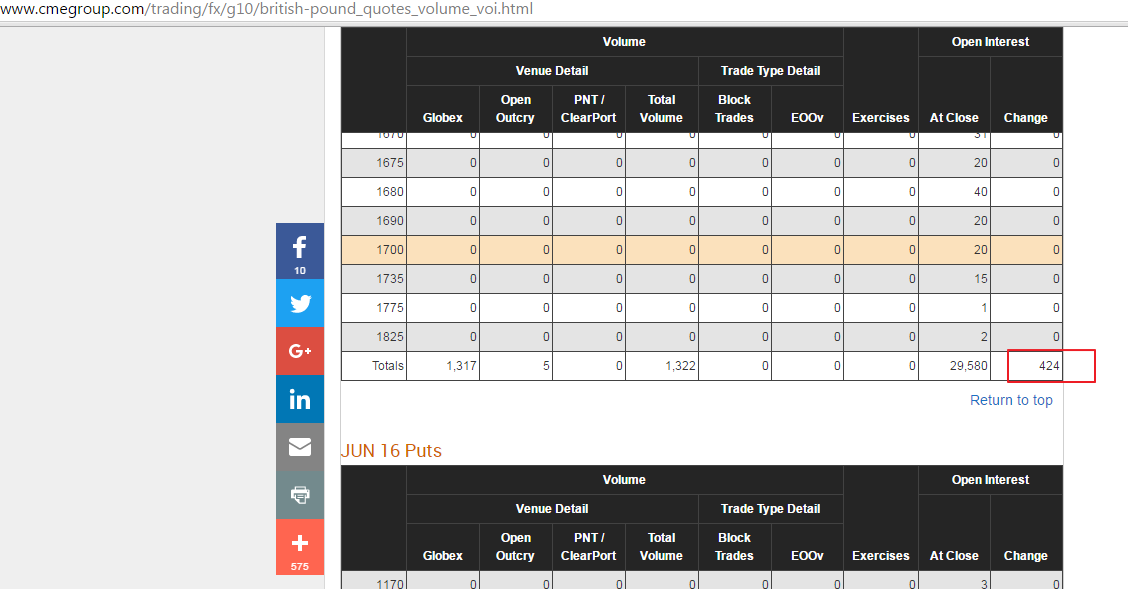1128x589 pixels.
Task: Print page using printer icon
Action: click(299, 495)
